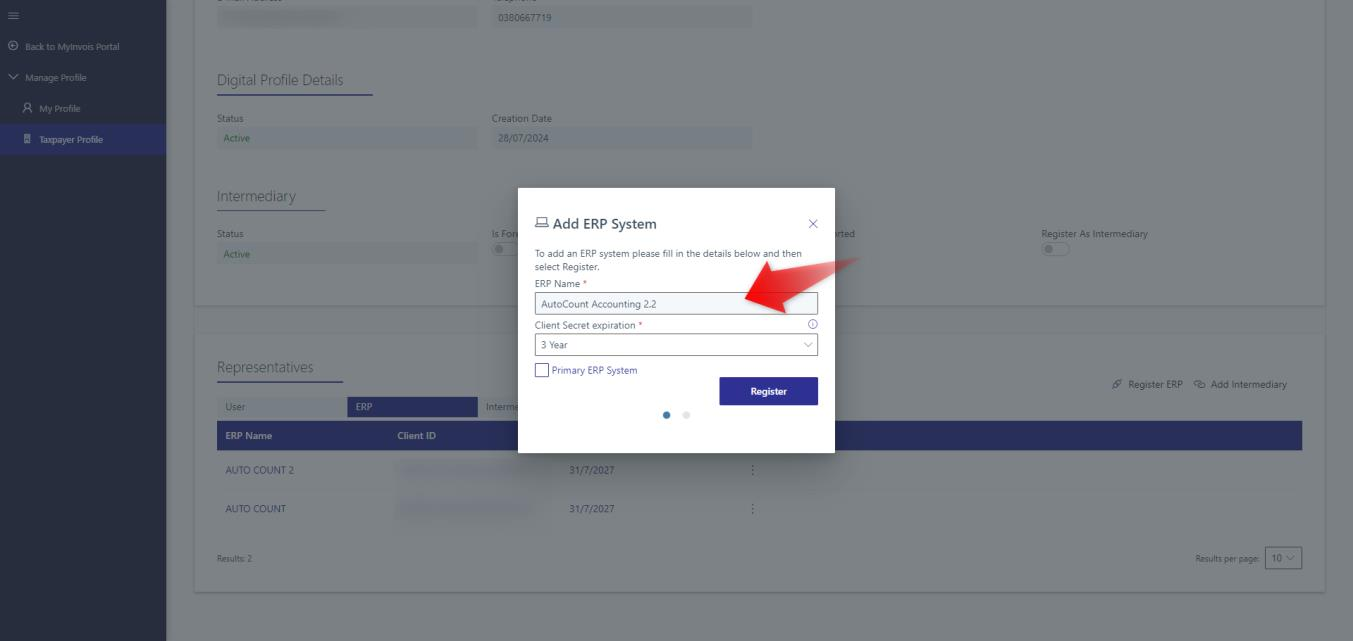Change the Results per page dropdown
Viewport: 1353px width, 641px height.
tap(1284, 558)
